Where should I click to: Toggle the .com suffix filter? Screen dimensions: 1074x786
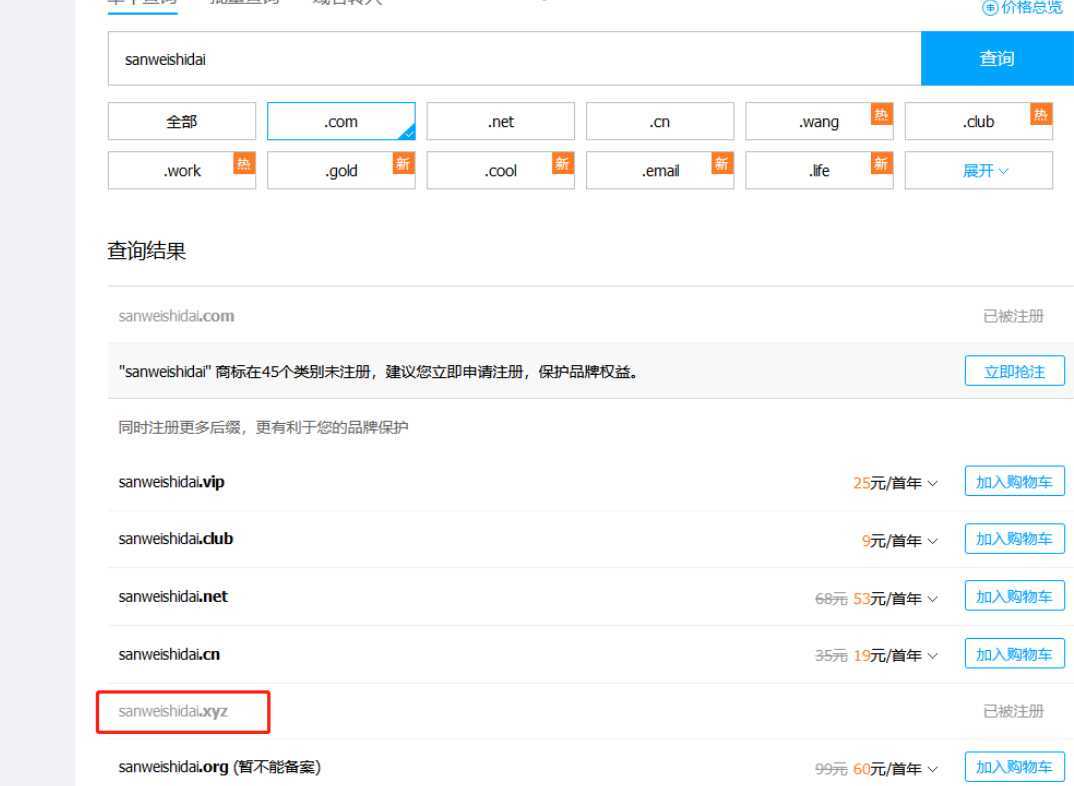341,121
